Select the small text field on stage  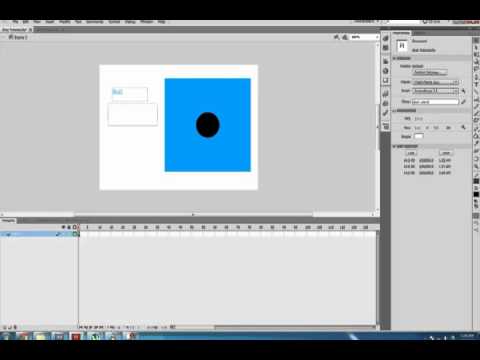[x=130, y=94]
